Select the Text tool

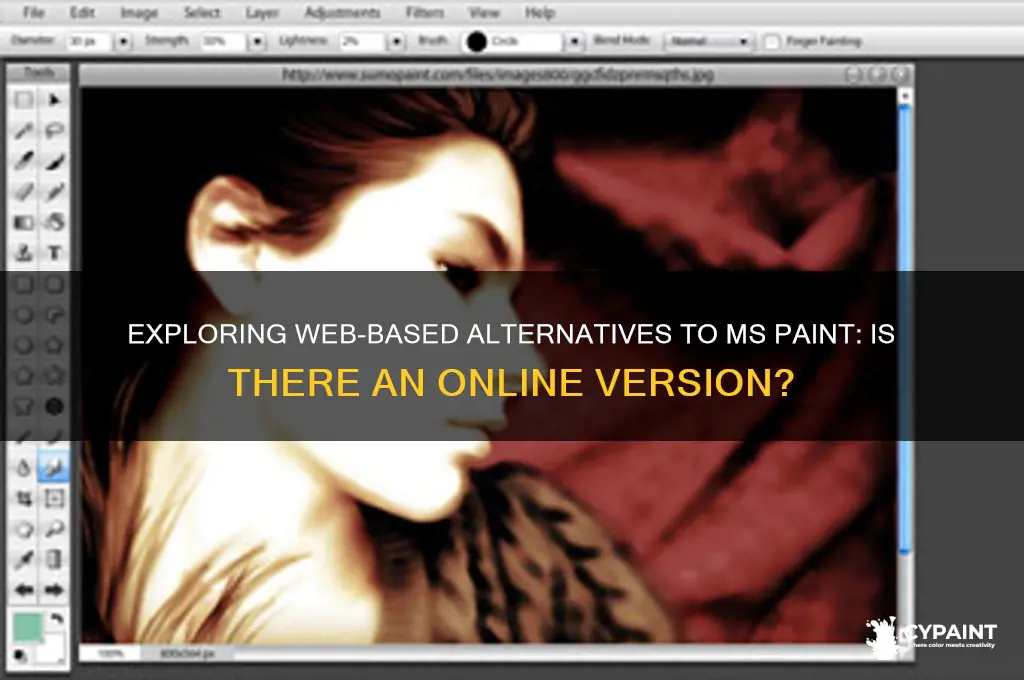click(x=54, y=253)
